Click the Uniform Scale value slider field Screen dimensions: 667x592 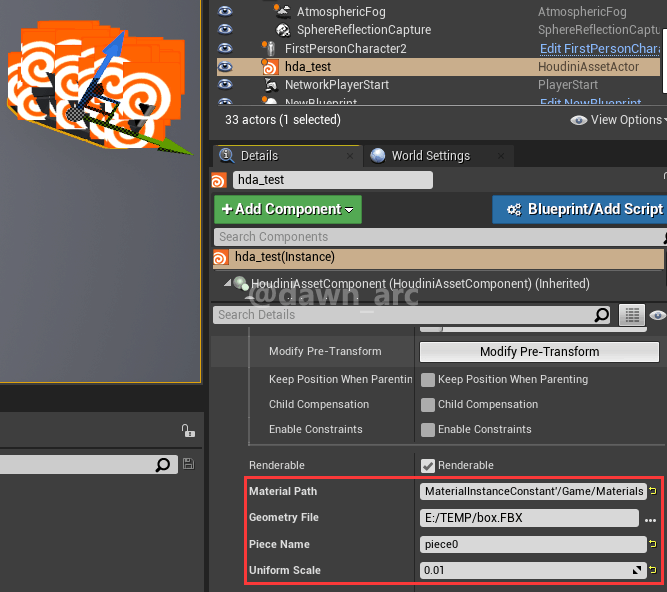click(x=526, y=571)
